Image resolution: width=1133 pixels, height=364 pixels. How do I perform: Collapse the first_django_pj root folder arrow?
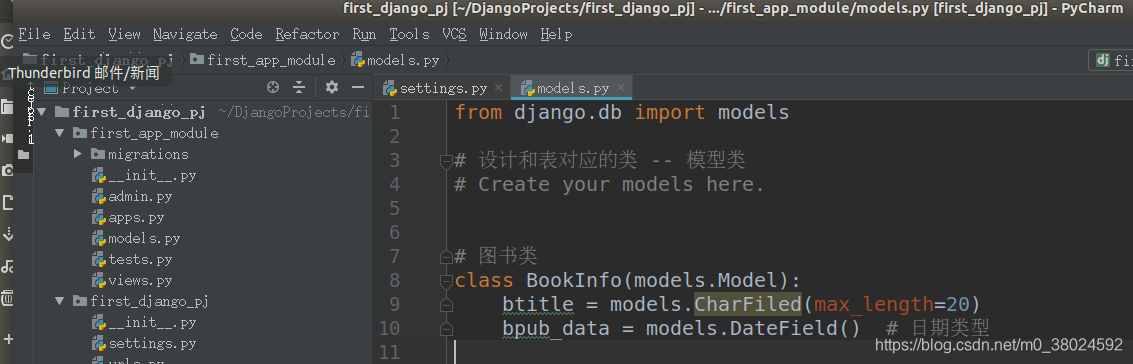click(42, 112)
